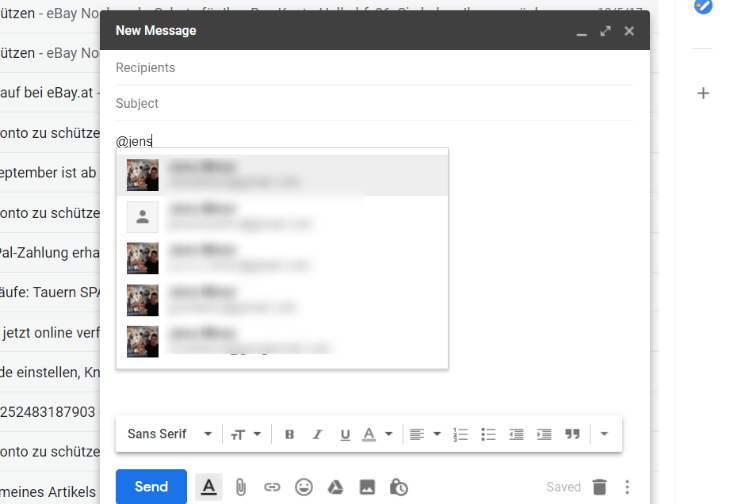Expand the more formatting options arrow
Viewport: 730px width, 504px height.
(x=604, y=434)
